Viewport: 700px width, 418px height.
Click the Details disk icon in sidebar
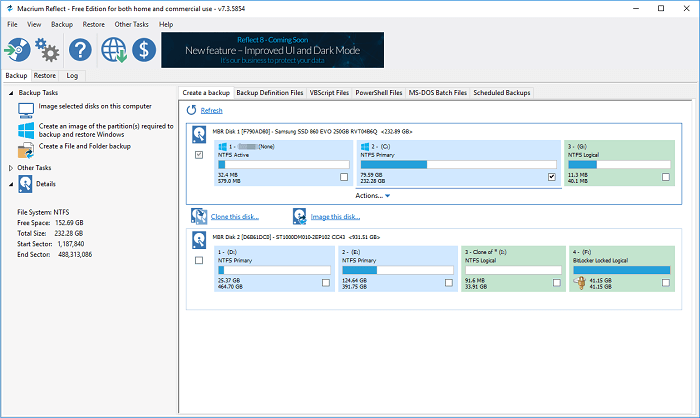point(25,184)
